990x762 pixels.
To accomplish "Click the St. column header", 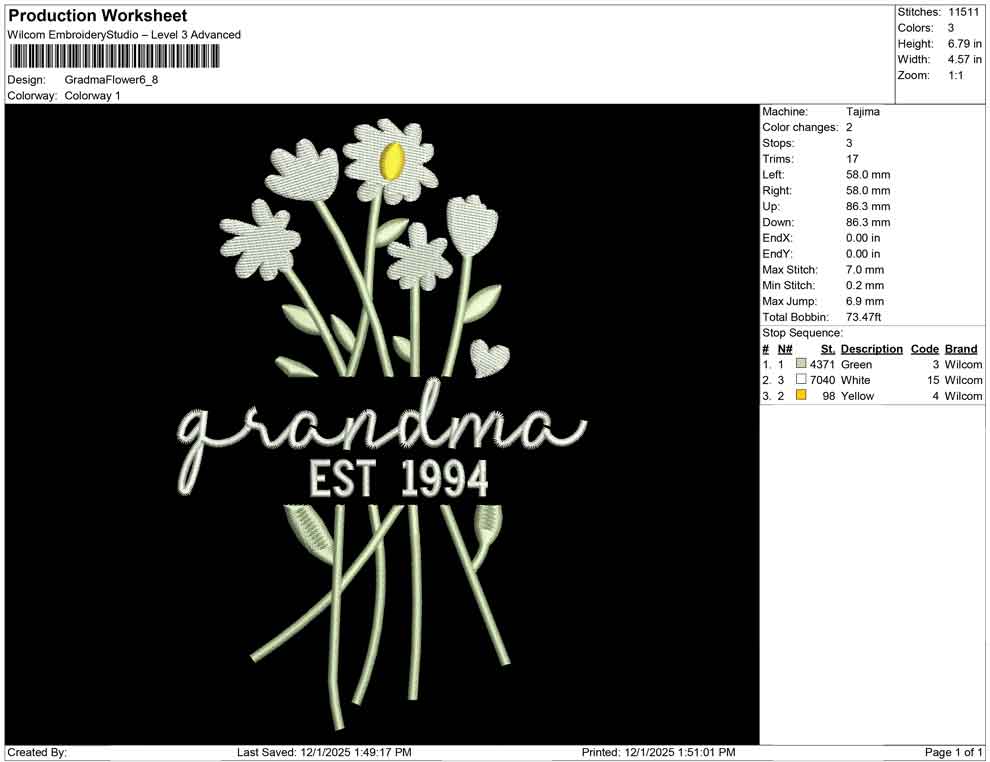I will click(826, 348).
